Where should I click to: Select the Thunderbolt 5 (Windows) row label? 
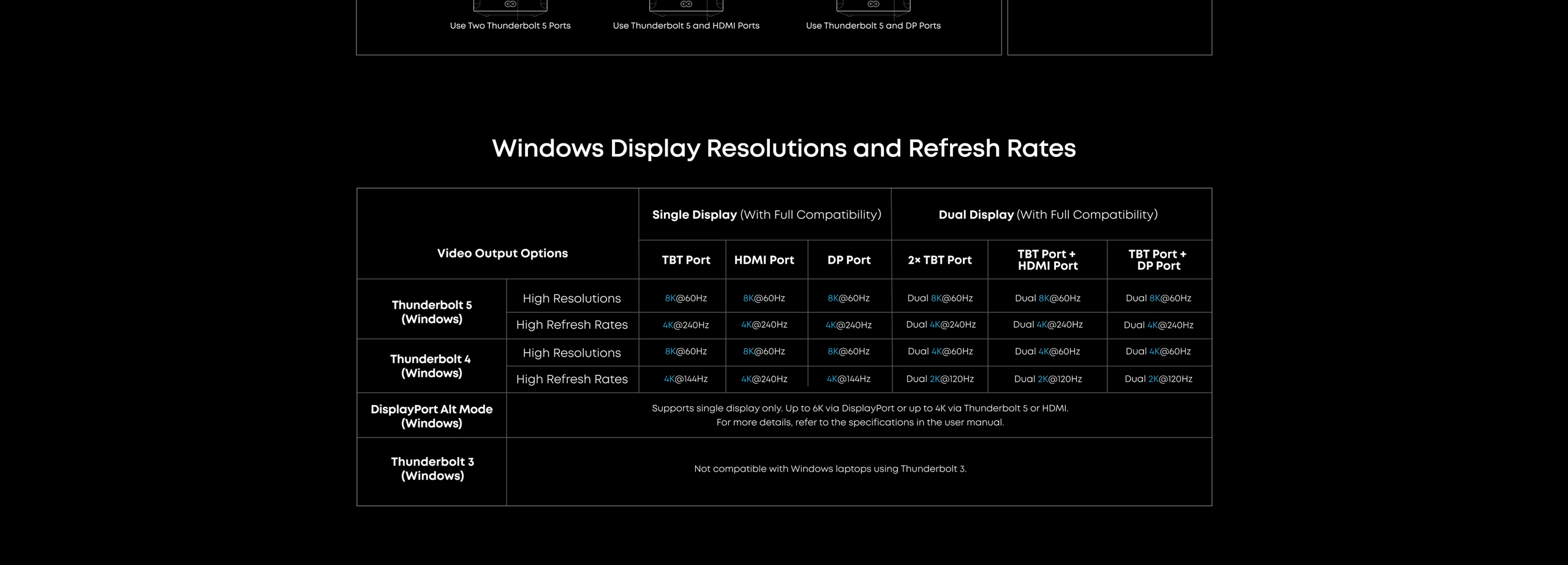[432, 312]
